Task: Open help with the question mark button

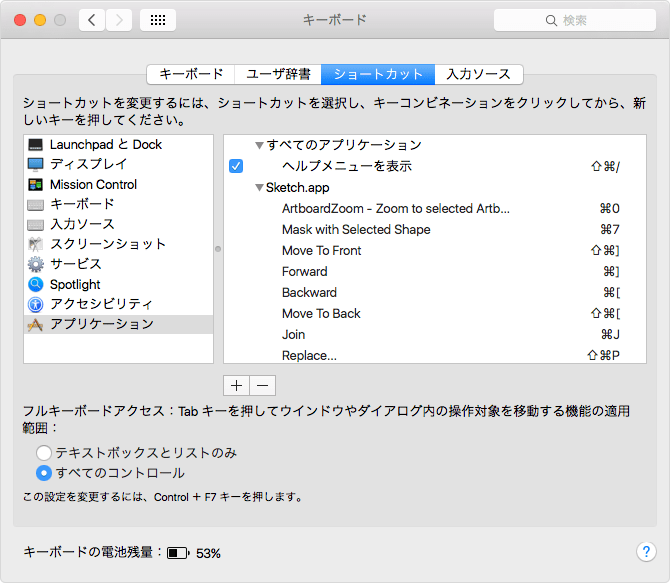Action: [645, 552]
